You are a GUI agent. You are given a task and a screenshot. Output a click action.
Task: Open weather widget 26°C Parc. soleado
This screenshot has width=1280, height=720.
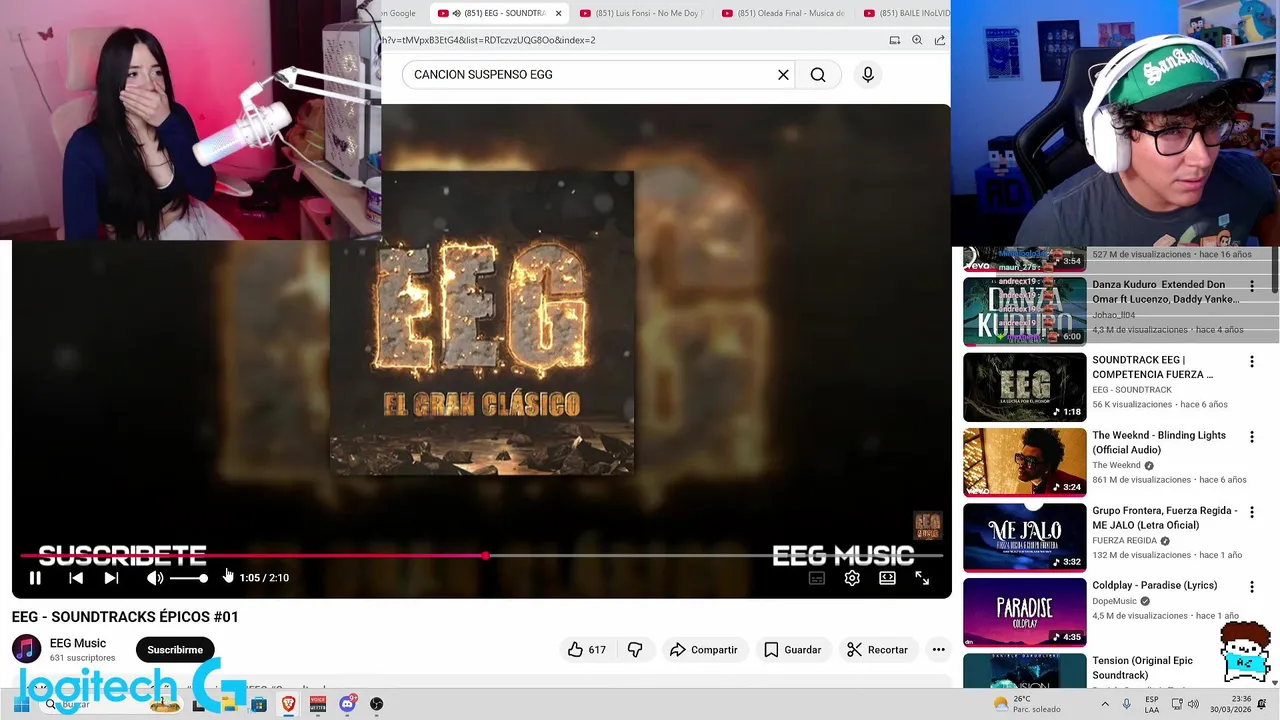1026,704
